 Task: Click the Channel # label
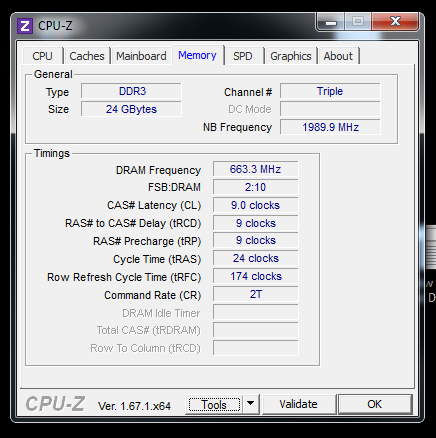point(248,92)
